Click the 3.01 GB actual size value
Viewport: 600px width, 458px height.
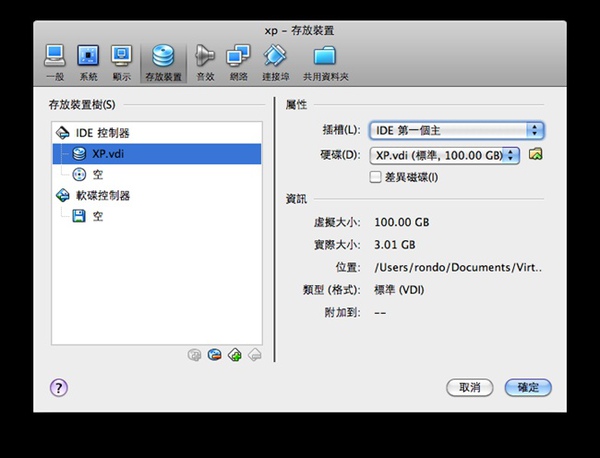coord(395,245)
